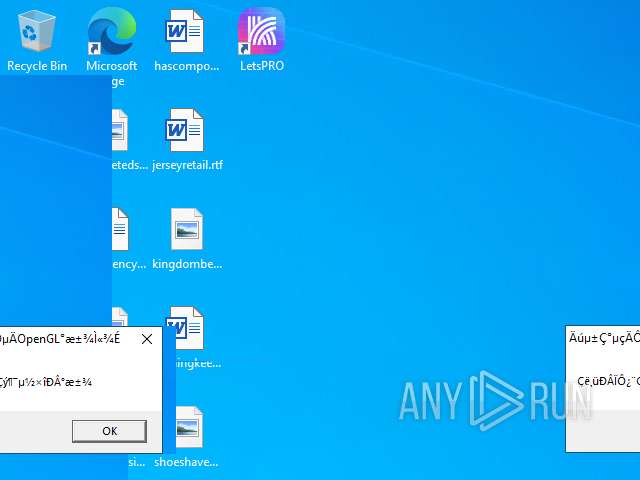Screen dimensions: 640x480
Task: Click the OpenGL dialog title bar text
Action: [x=60, y=339]
